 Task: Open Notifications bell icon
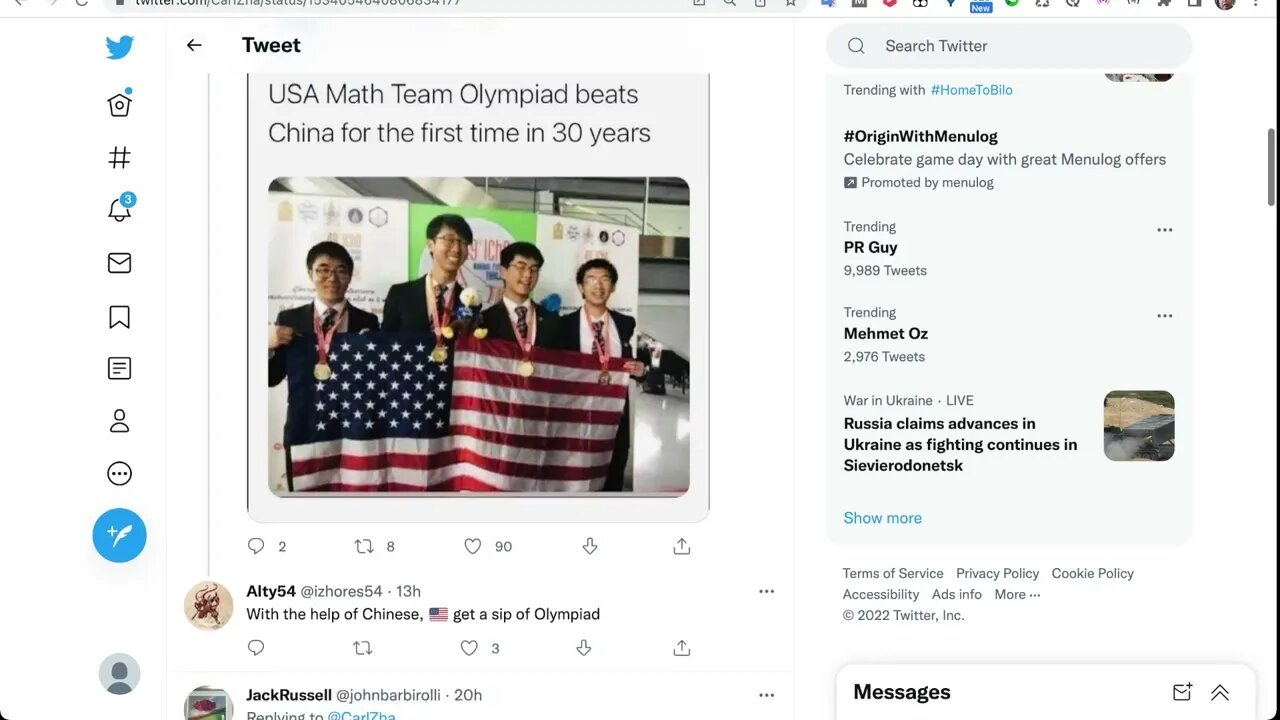click(119, 210)
